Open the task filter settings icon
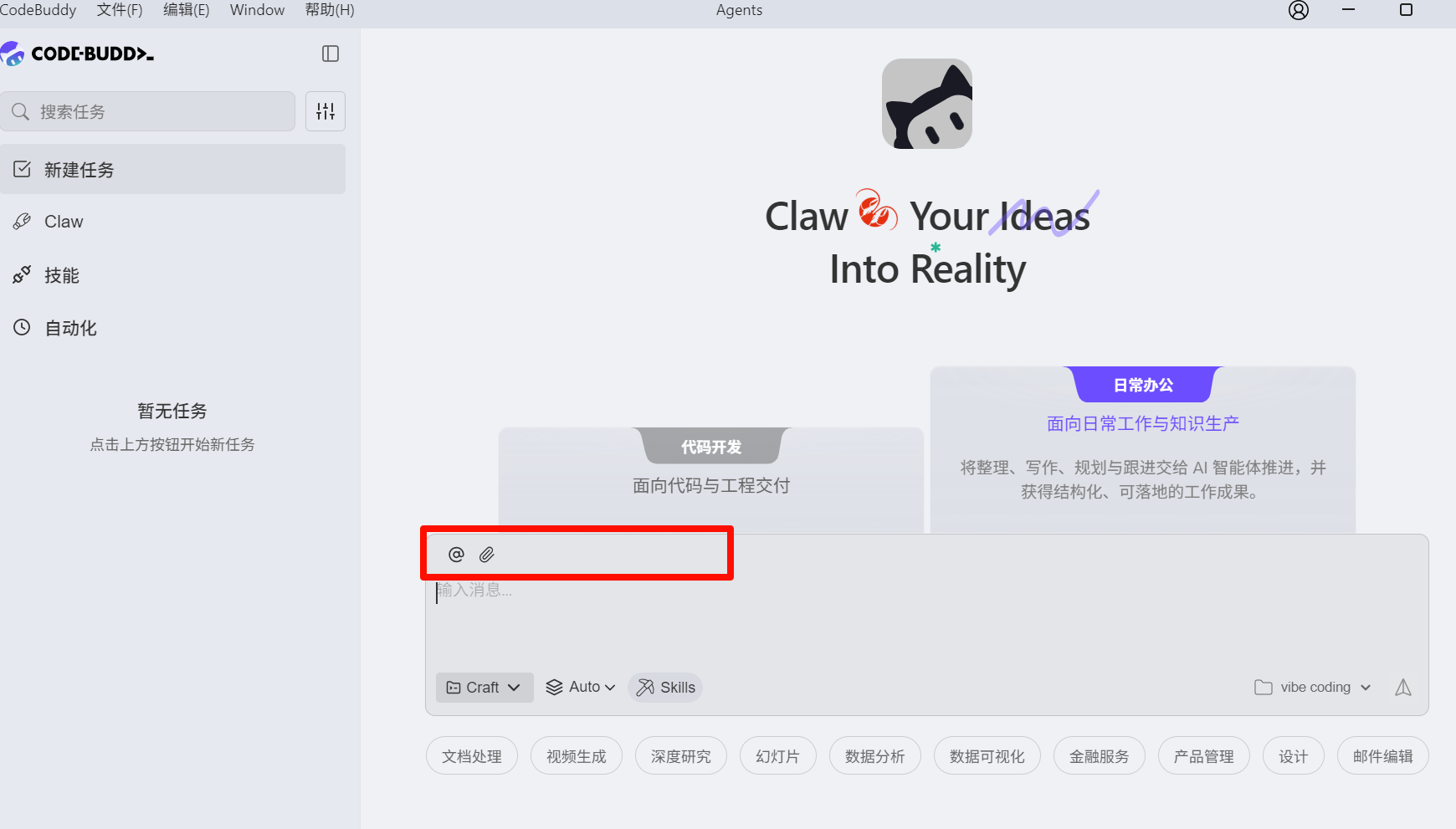 [x=326, y=111]
